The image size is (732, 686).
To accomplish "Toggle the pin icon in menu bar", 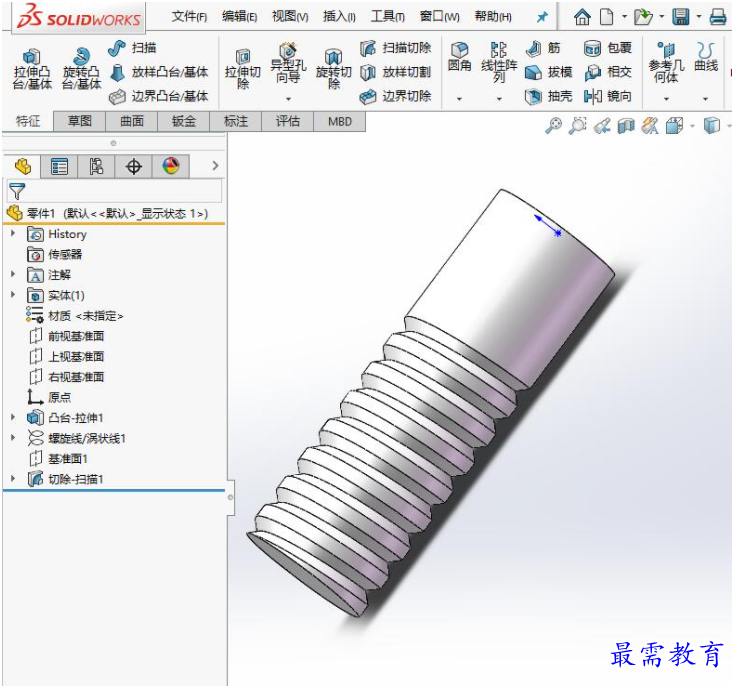I will (x=542, y=17).
